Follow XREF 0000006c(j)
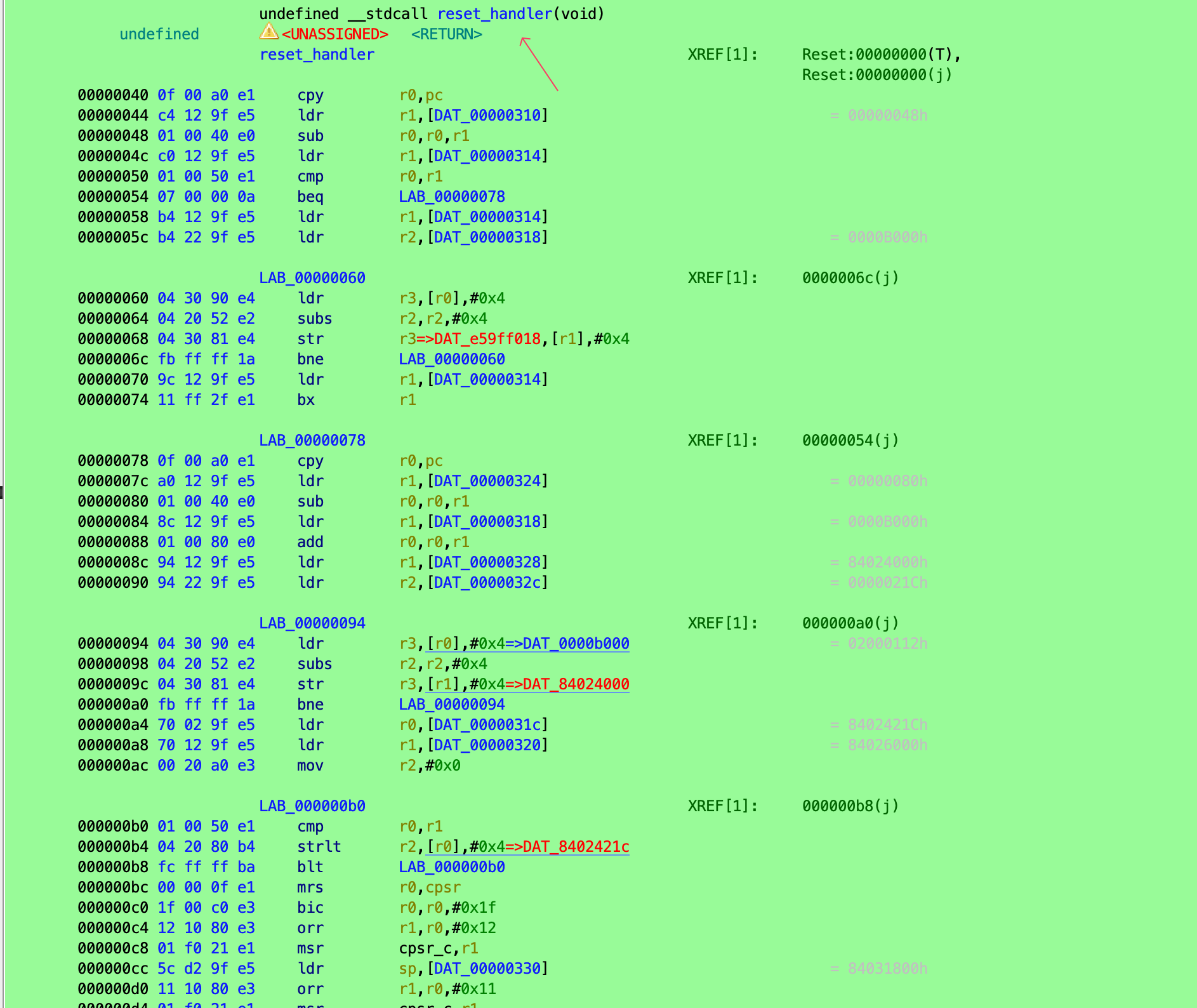The image size is (1197, 1008). coord(850,278)
